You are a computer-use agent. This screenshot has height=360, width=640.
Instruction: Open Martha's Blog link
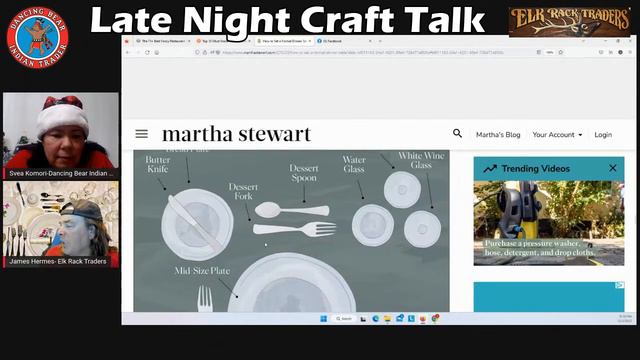498,135
